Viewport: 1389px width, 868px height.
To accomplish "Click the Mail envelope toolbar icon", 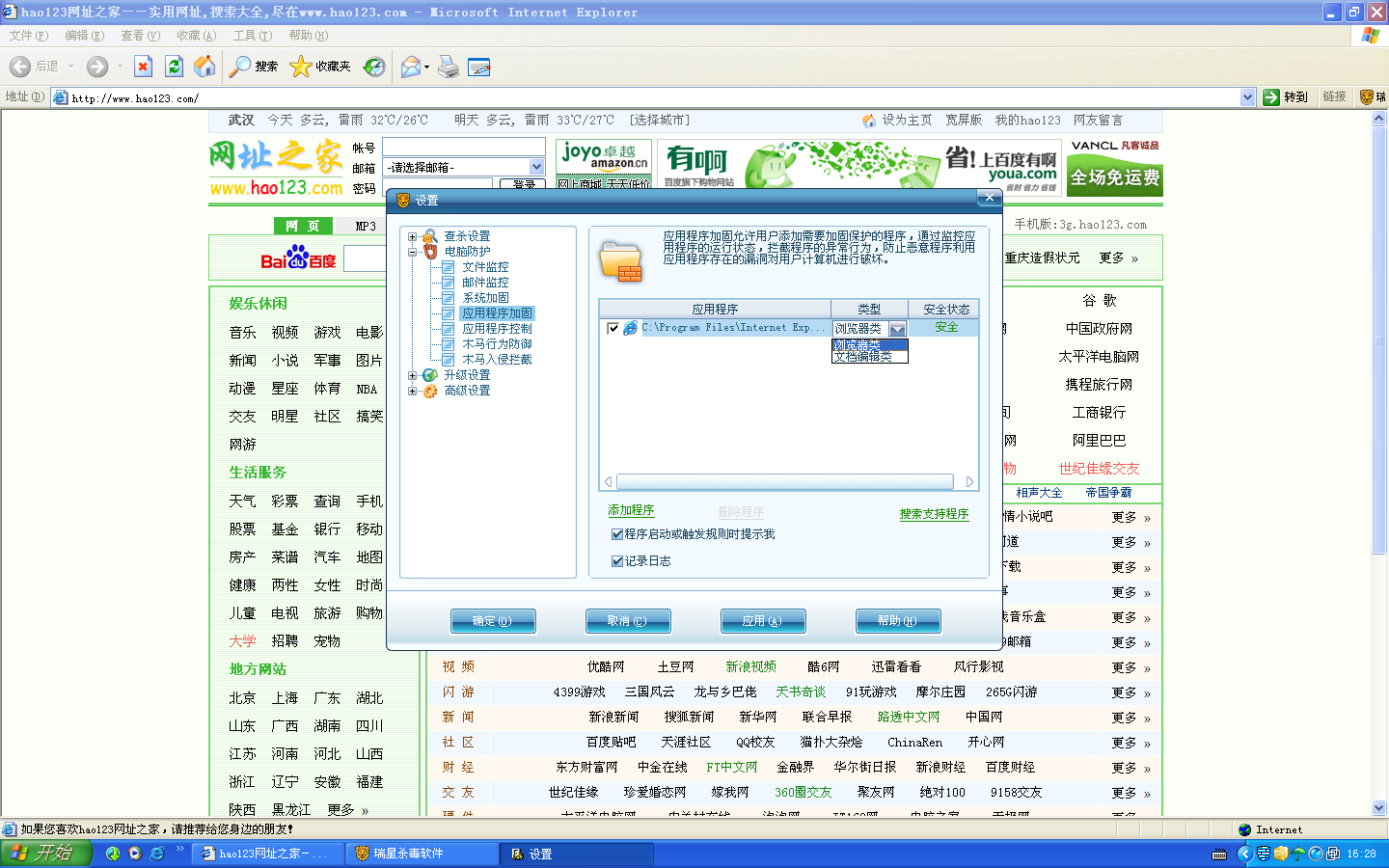I will click(411, 67).
